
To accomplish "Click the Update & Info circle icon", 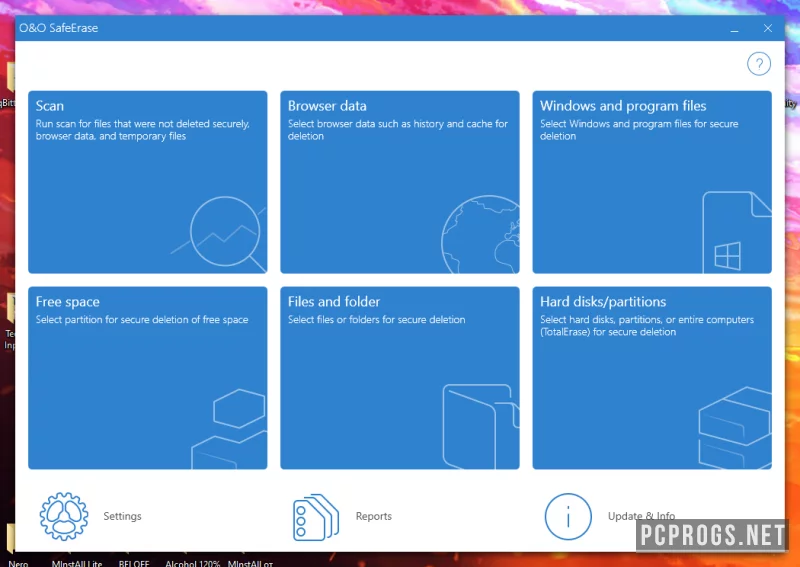I will (x=568, y=516).
